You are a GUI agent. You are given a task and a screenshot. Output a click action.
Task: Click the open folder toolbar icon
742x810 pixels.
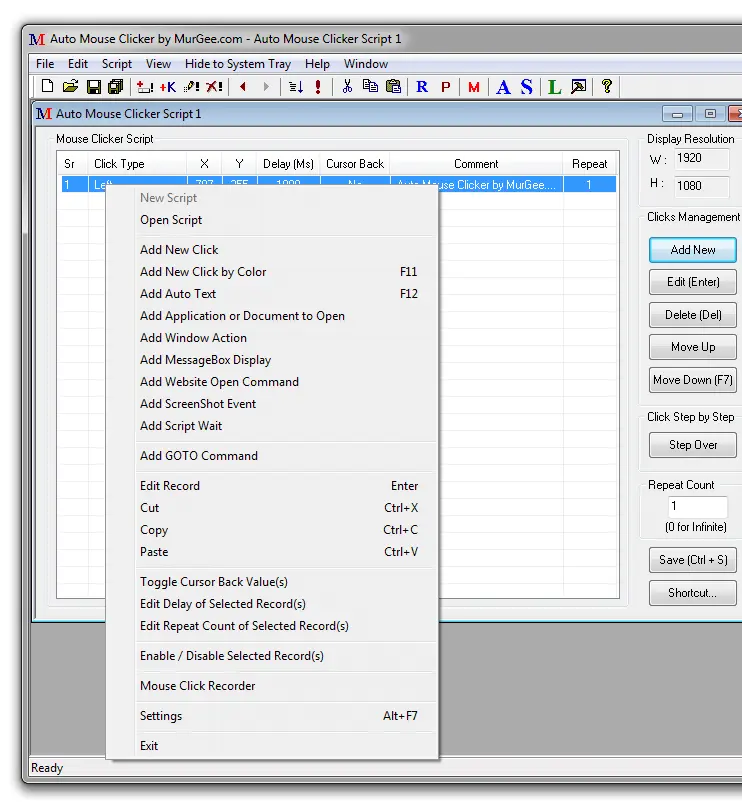point(70,87)
